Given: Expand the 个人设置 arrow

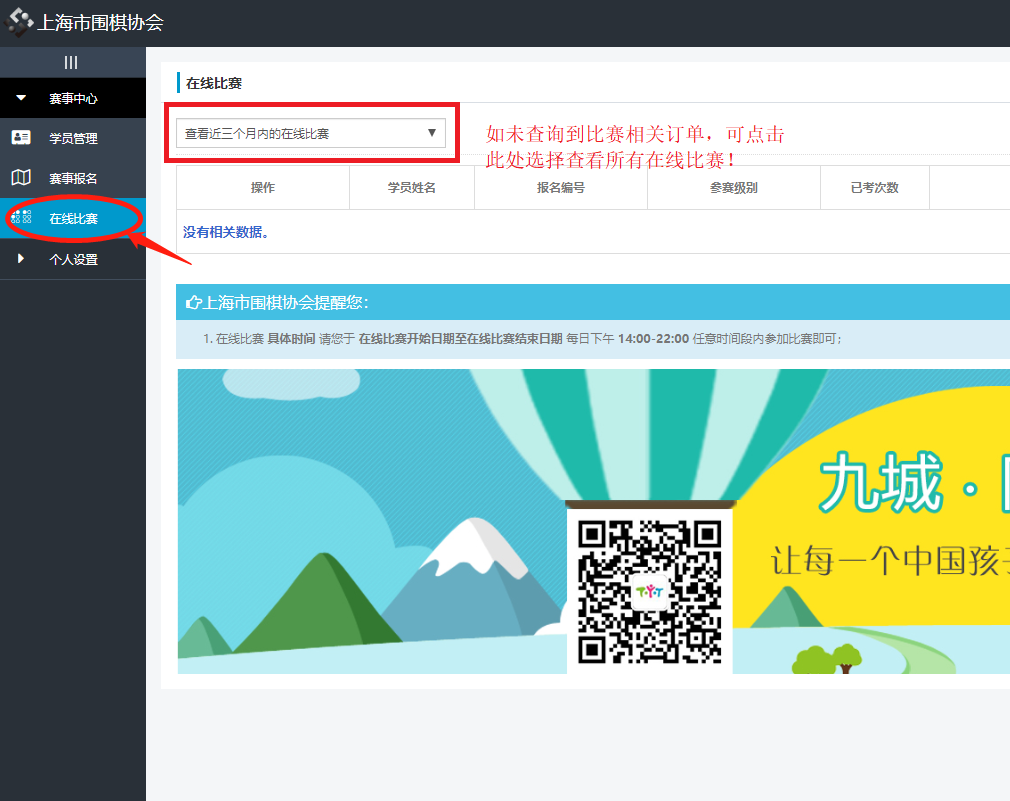Looking at the screenshot, I should click(21, 259).
